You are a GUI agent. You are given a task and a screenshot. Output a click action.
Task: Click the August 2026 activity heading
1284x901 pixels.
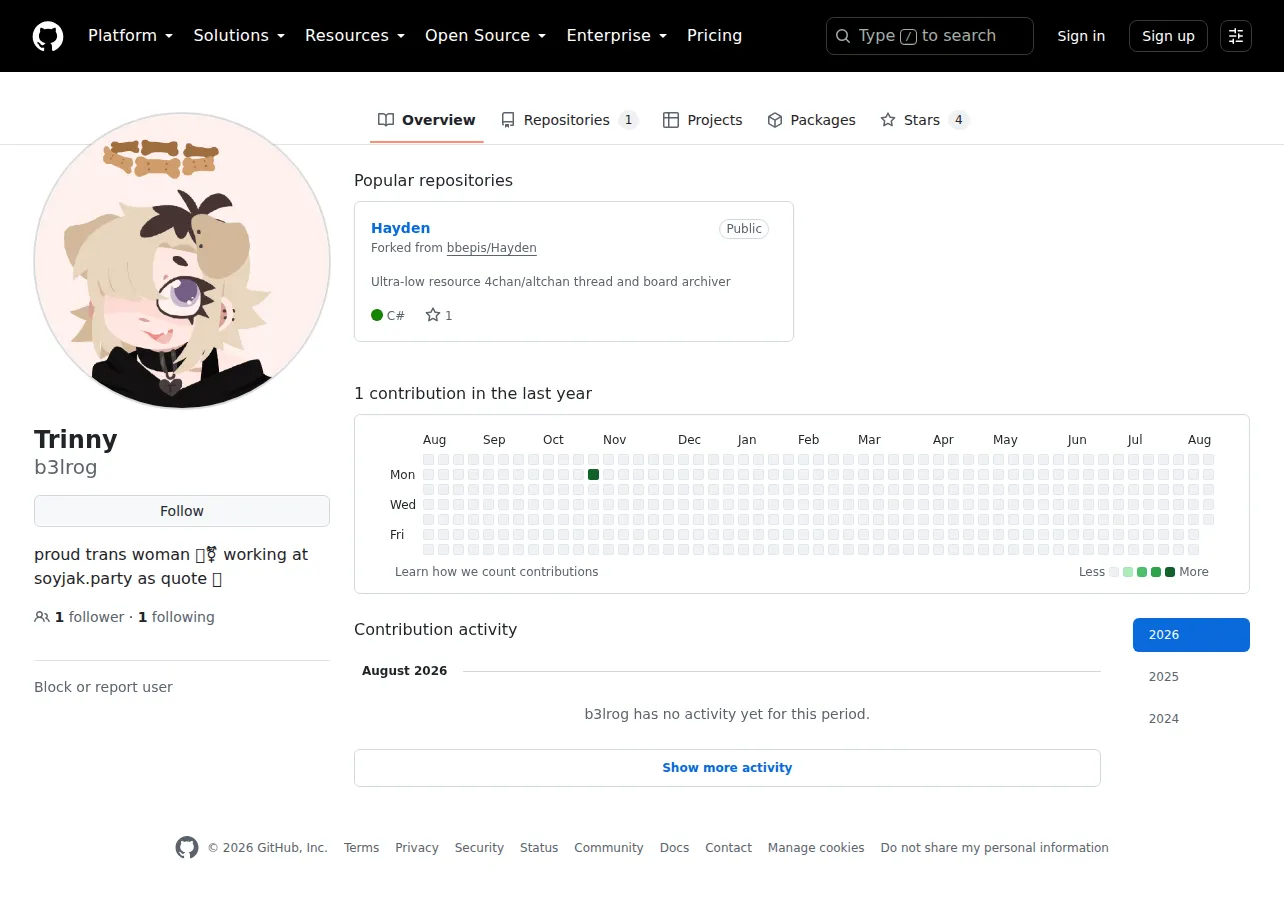405,671
